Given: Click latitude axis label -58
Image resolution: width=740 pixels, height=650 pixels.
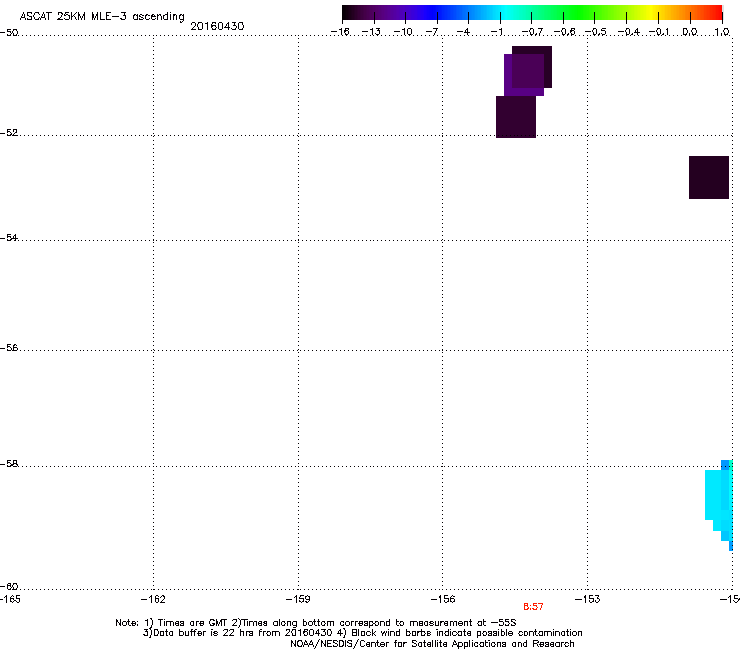Looking at the screenshot, I should 9,464.
